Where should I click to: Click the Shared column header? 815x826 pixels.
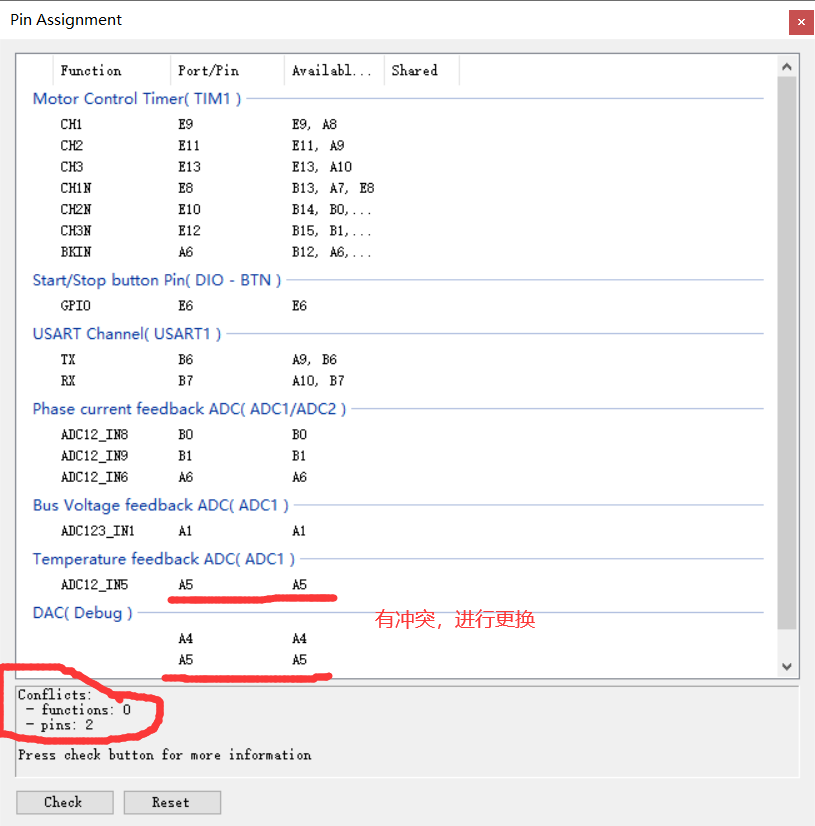click(x=421, y=70)
